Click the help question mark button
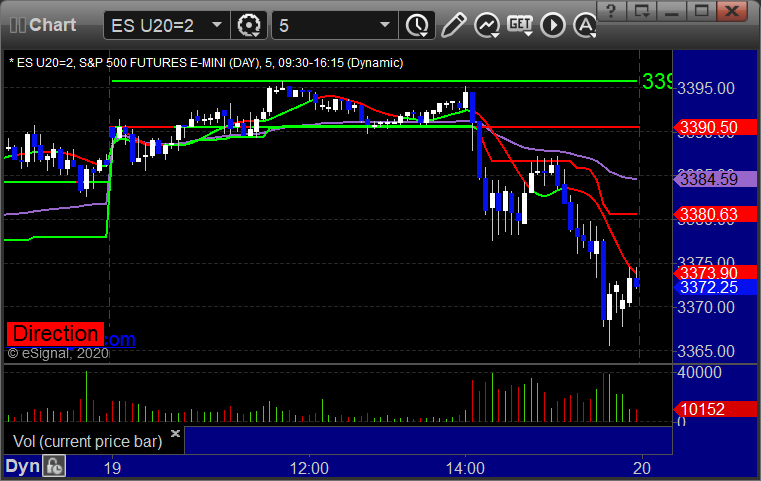 point(611,11)
